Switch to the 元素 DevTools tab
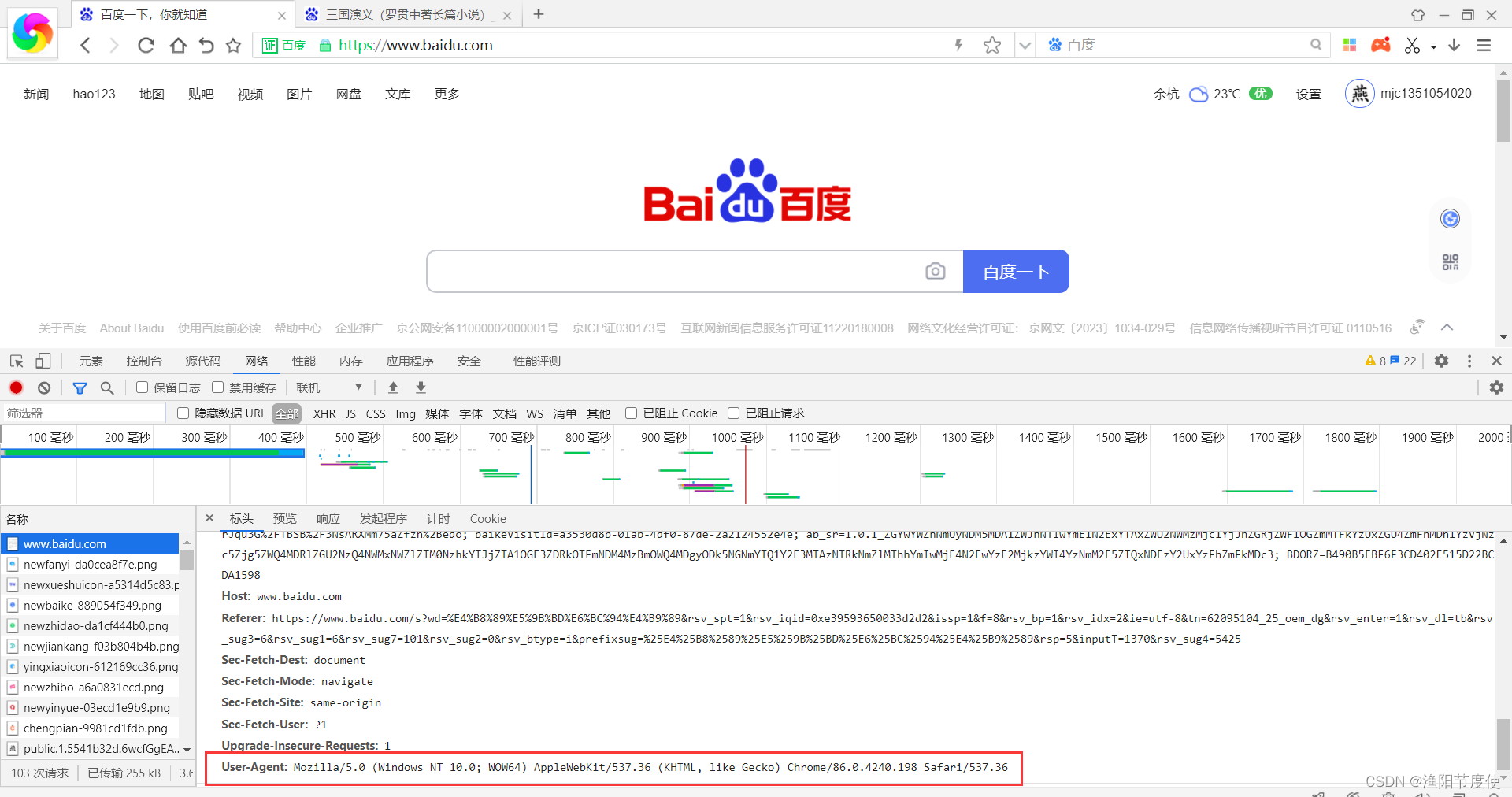This screenshot has height=797, width=1512. (91, 361)
